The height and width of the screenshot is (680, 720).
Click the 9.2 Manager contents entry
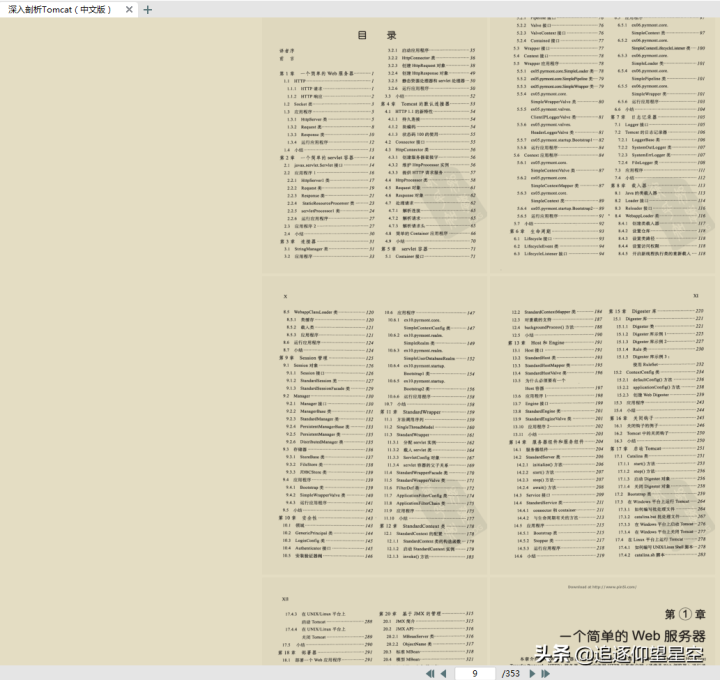coord(328,396)
